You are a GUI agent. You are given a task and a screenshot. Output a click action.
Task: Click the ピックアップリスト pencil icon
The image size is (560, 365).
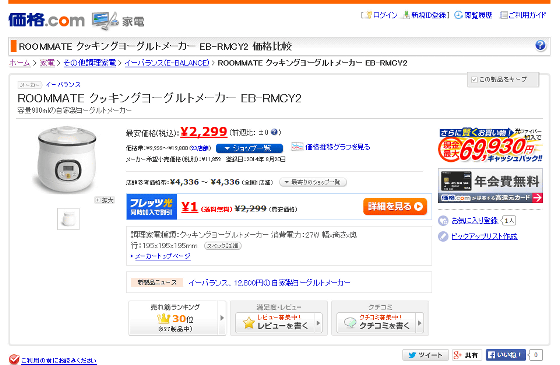443,236
